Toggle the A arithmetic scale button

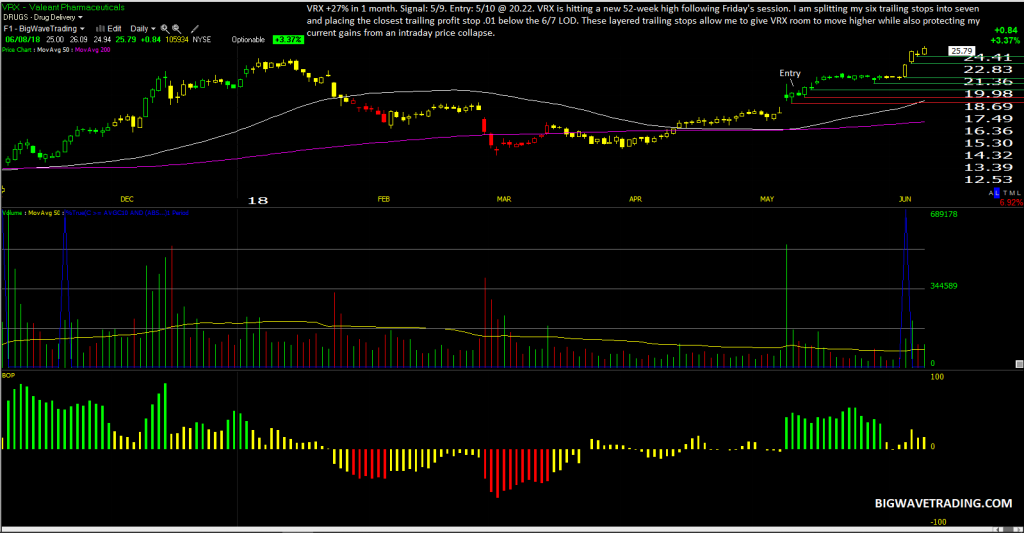[991, 193]
